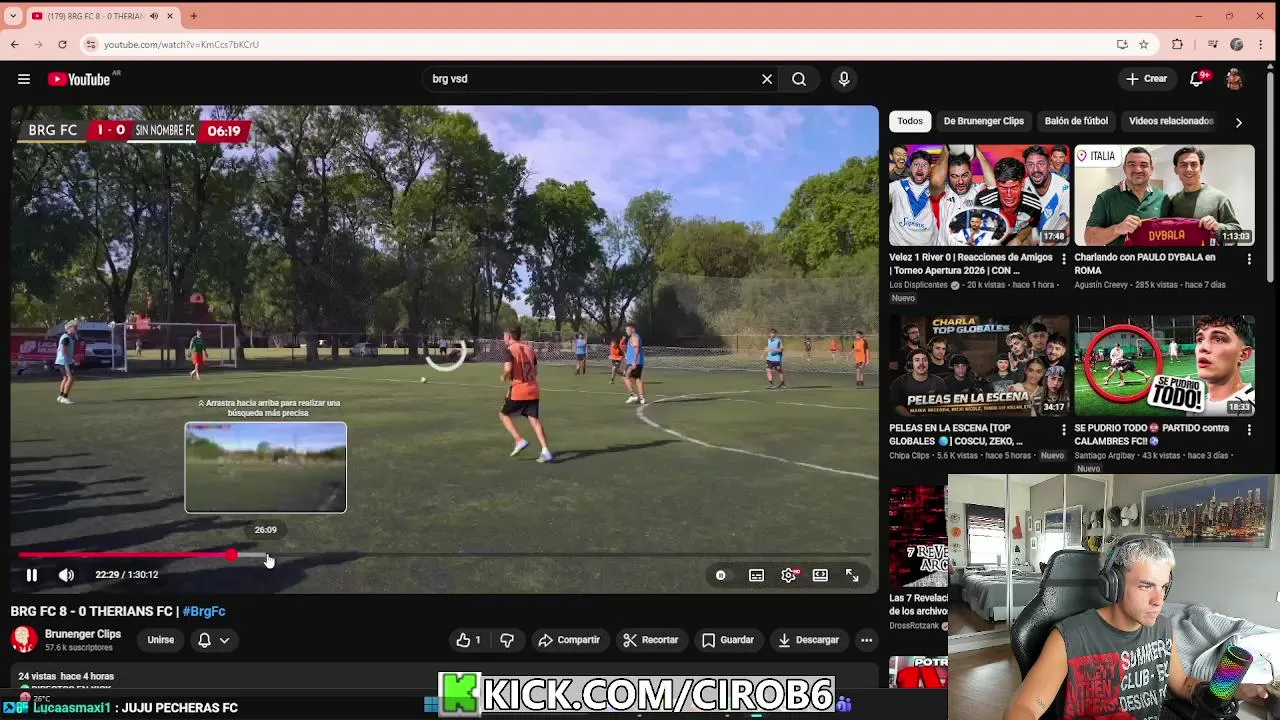Open the site info icon in the address bar
The image size is (1280, 720).
[x=91, y=44]
